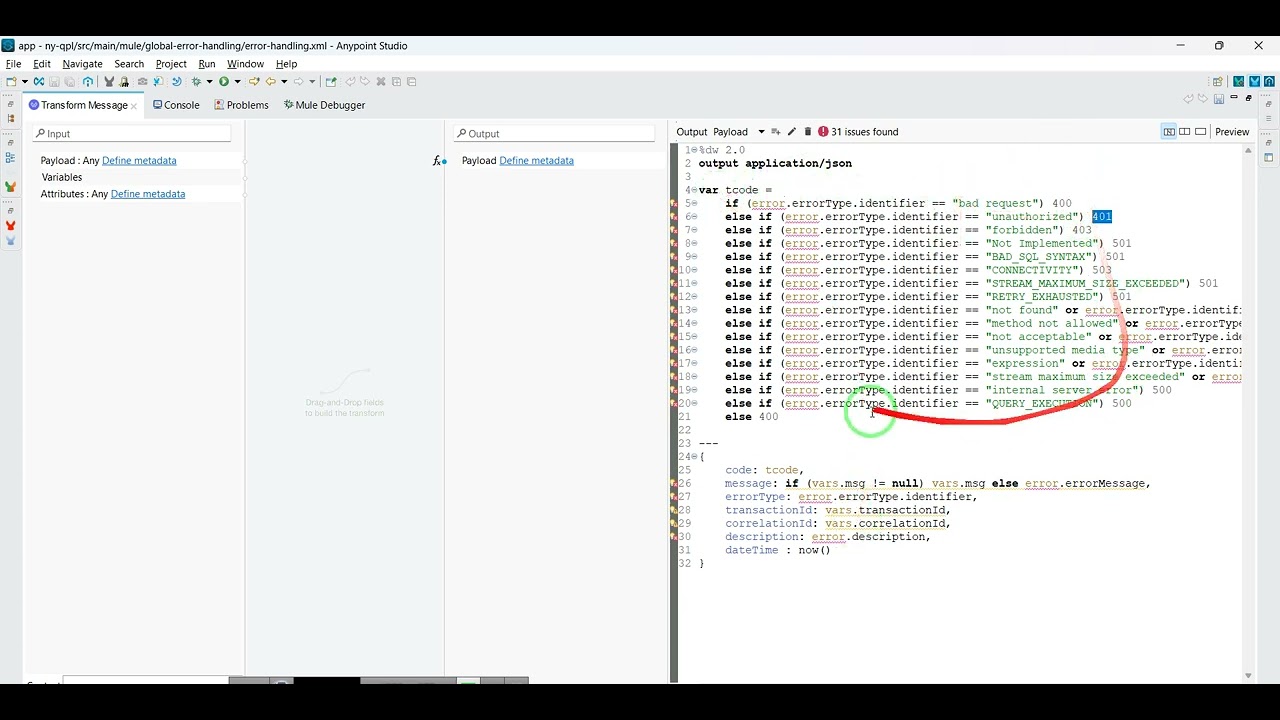
Task: Click the Delete target trash icon
Action: 808,132
